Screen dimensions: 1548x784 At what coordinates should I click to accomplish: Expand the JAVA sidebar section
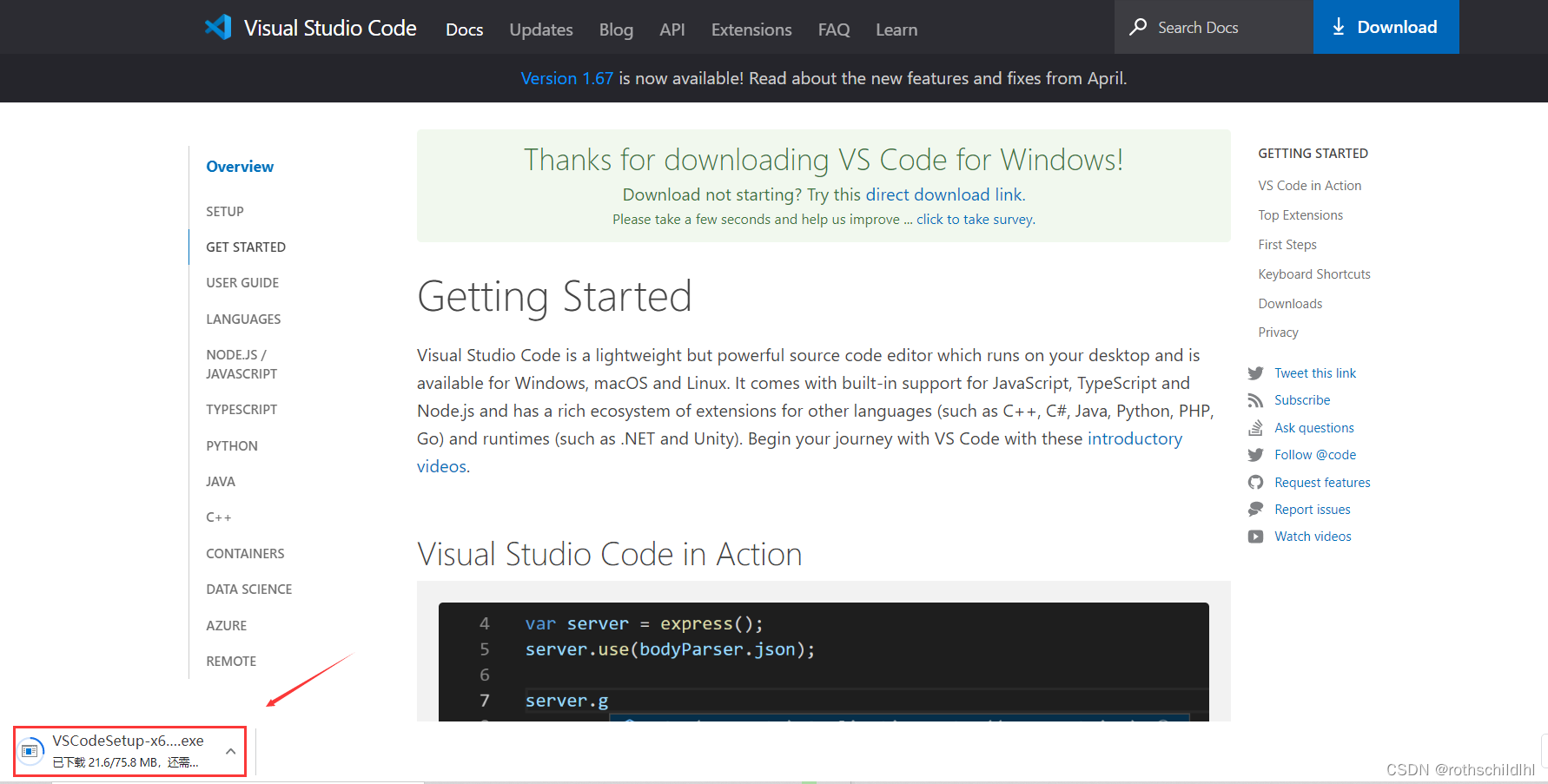[221, 482]
